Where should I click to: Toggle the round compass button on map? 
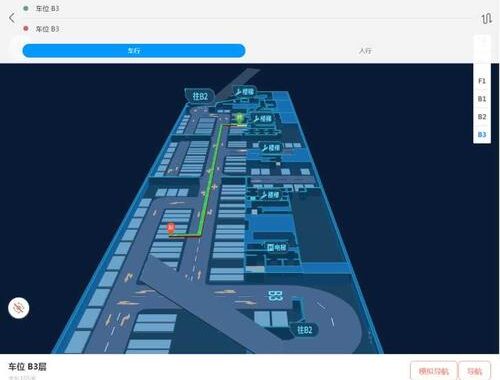(x=19, y=308)
